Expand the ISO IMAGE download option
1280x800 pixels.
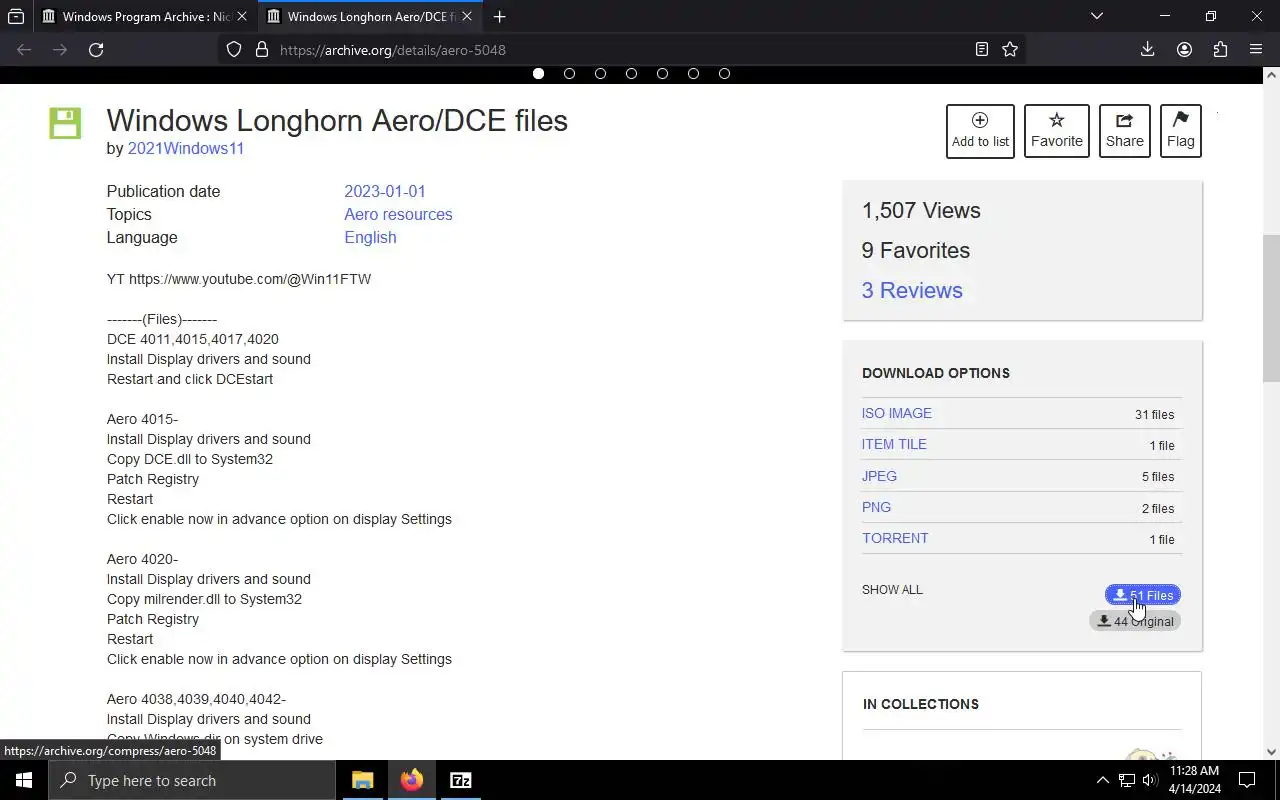pos(896,413)
